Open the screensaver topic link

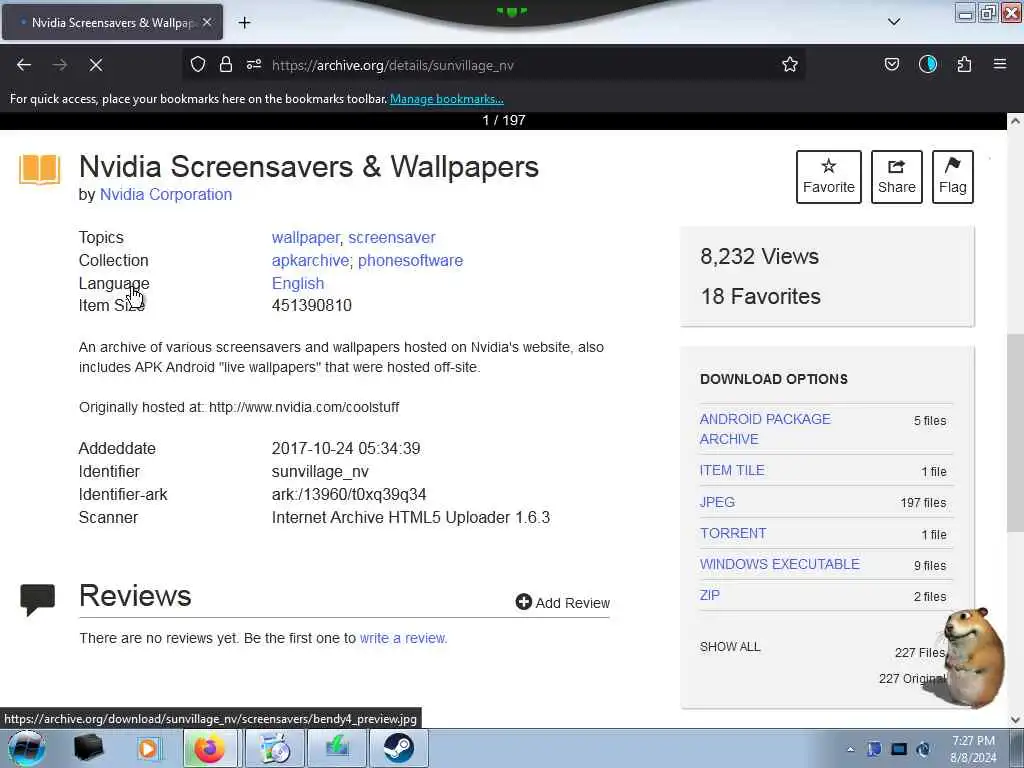tap(392, 238)
